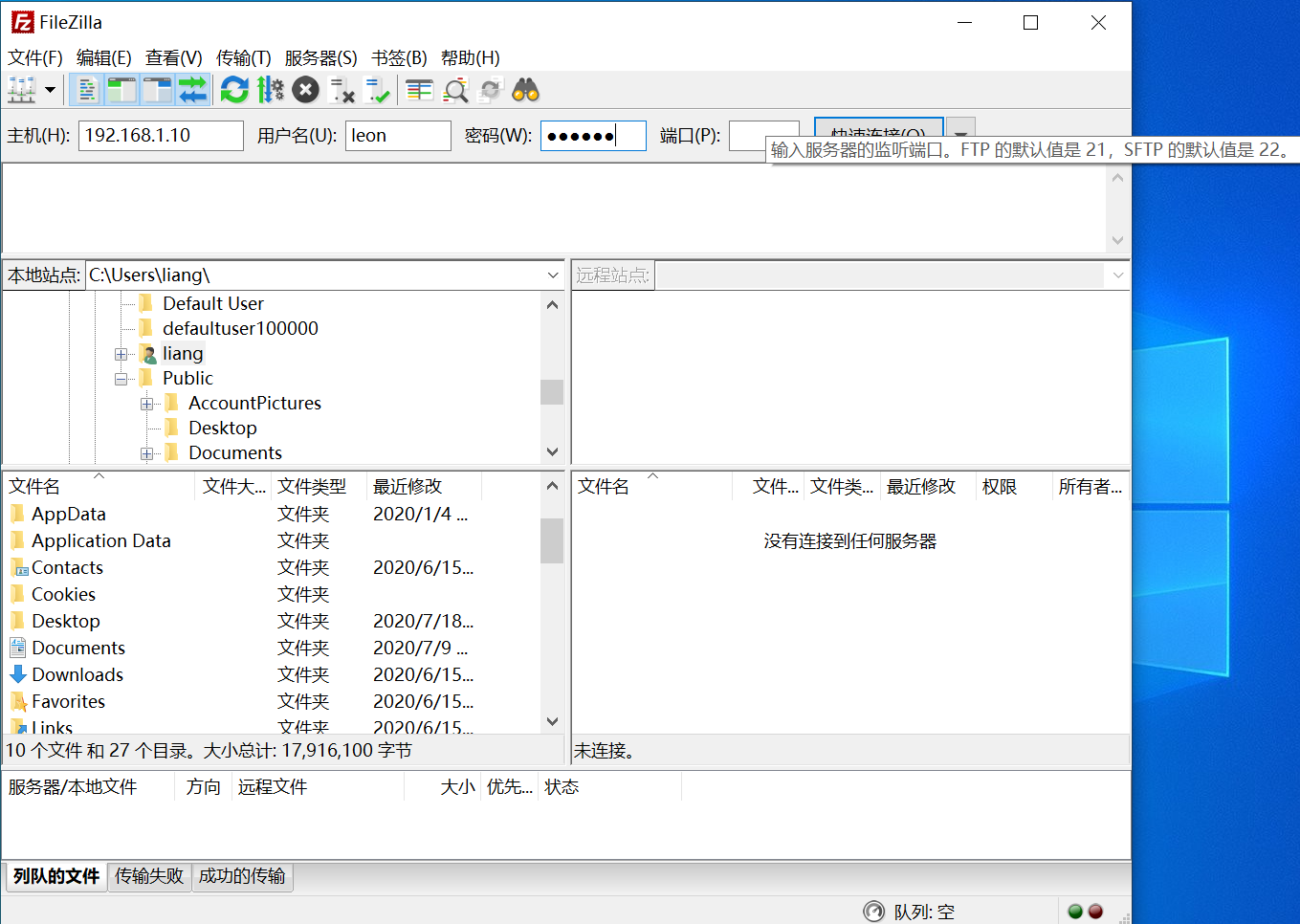Click the green activity LED indicator
This screenshot has width=1300, height=924.
tap(1075, 911)
